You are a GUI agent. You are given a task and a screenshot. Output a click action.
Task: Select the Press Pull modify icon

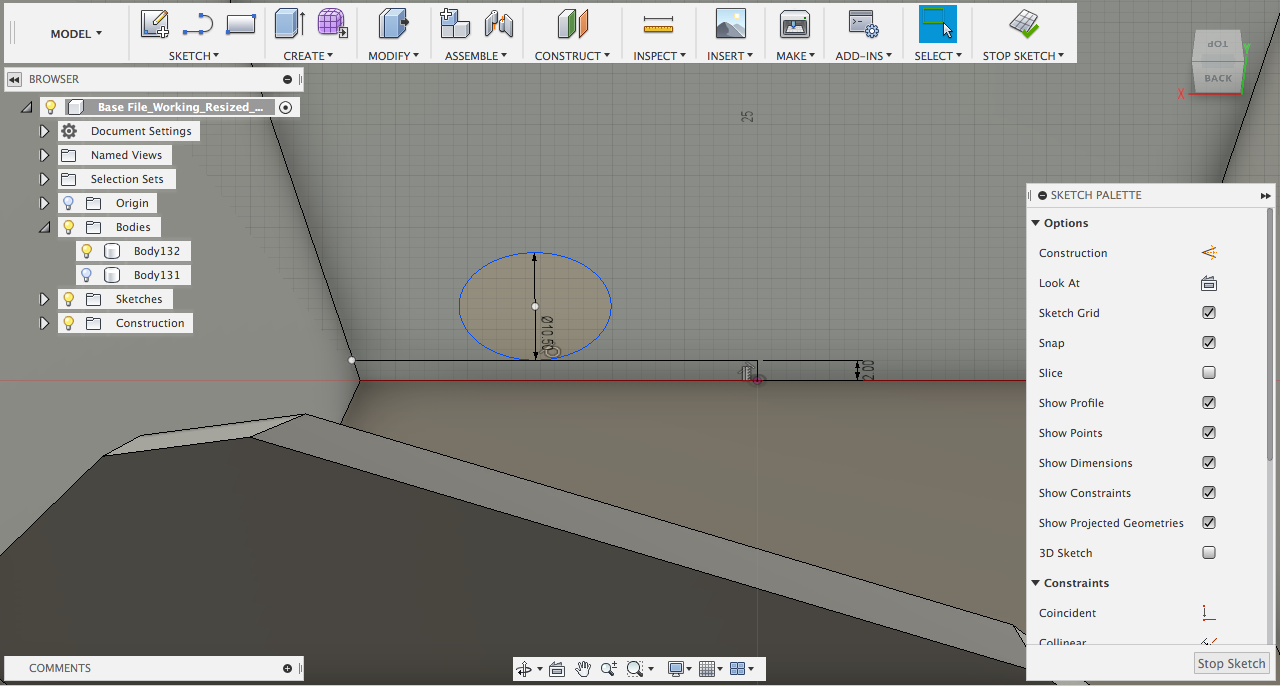click(393, 24)
